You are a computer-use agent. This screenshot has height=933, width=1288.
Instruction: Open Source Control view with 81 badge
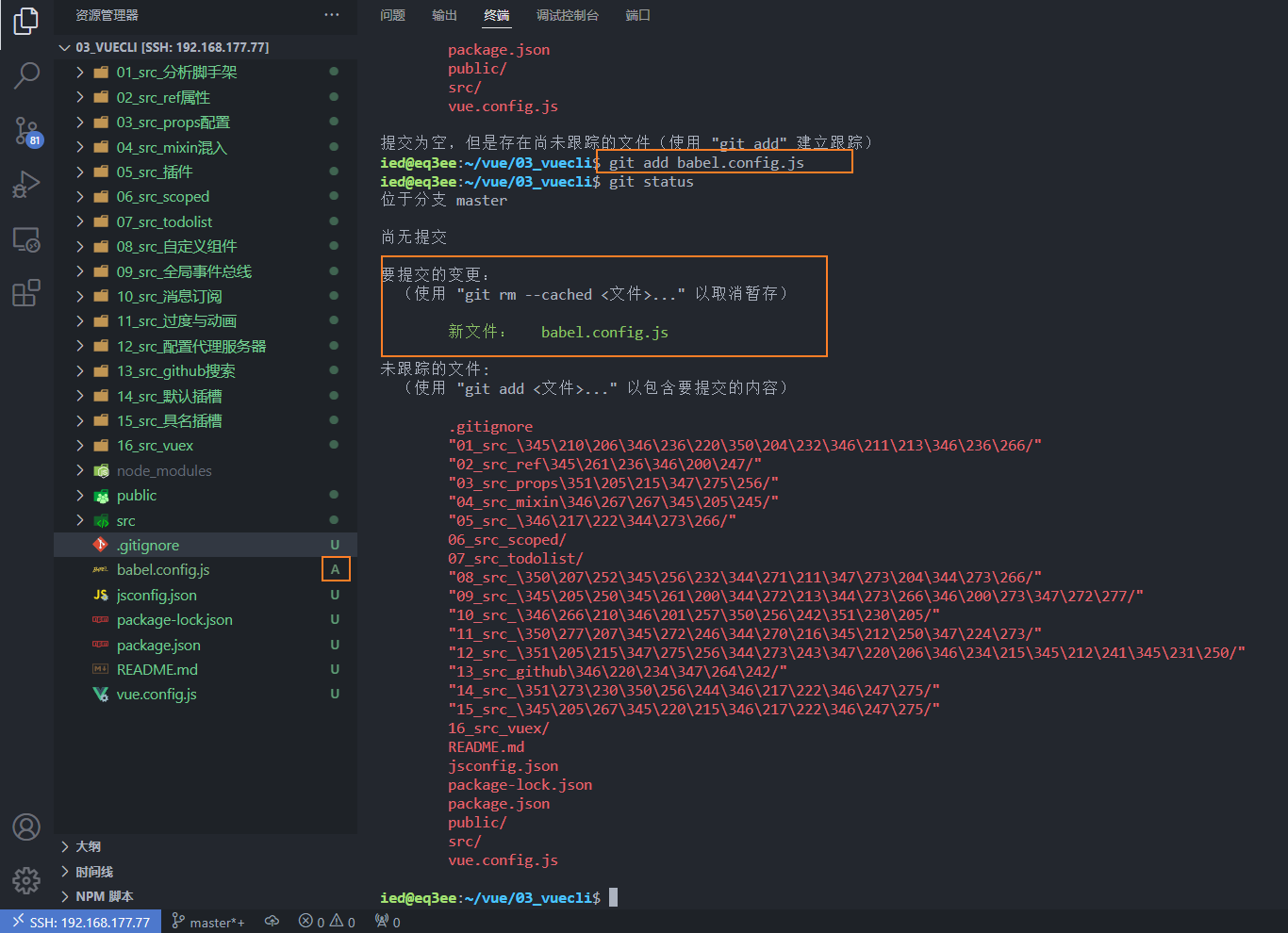point(26,131)
